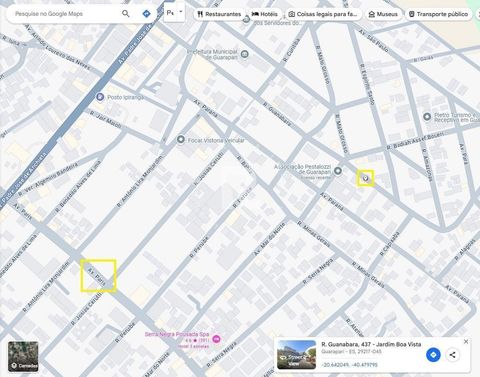Open the Street View thumbnail for R. Guanabara
The image size is (480, 377).
(x=297, y=354)
